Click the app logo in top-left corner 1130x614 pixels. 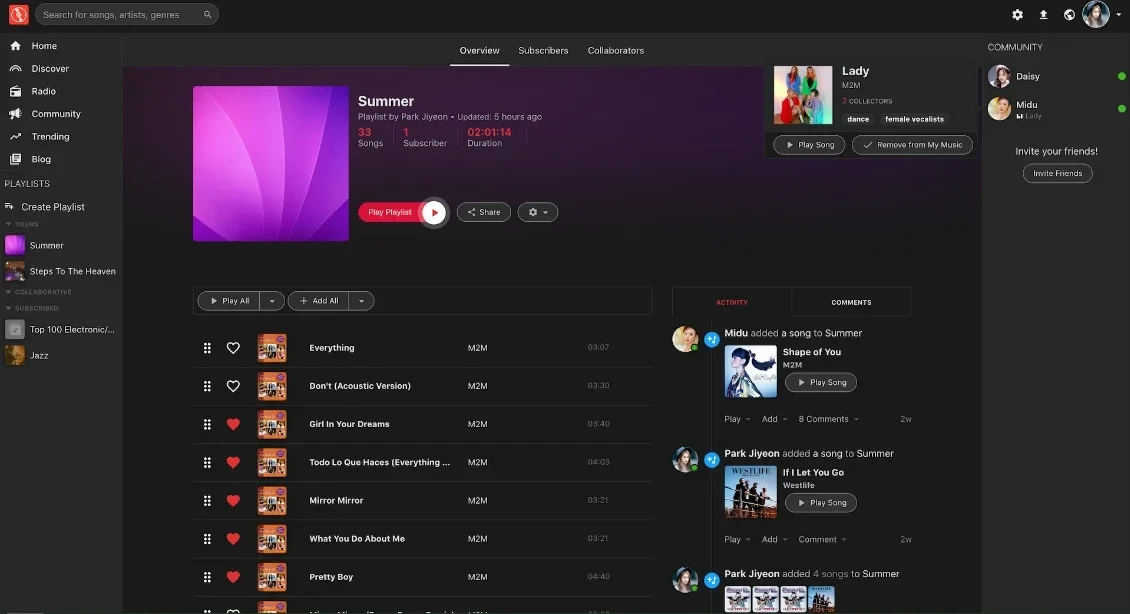[19, 14]
